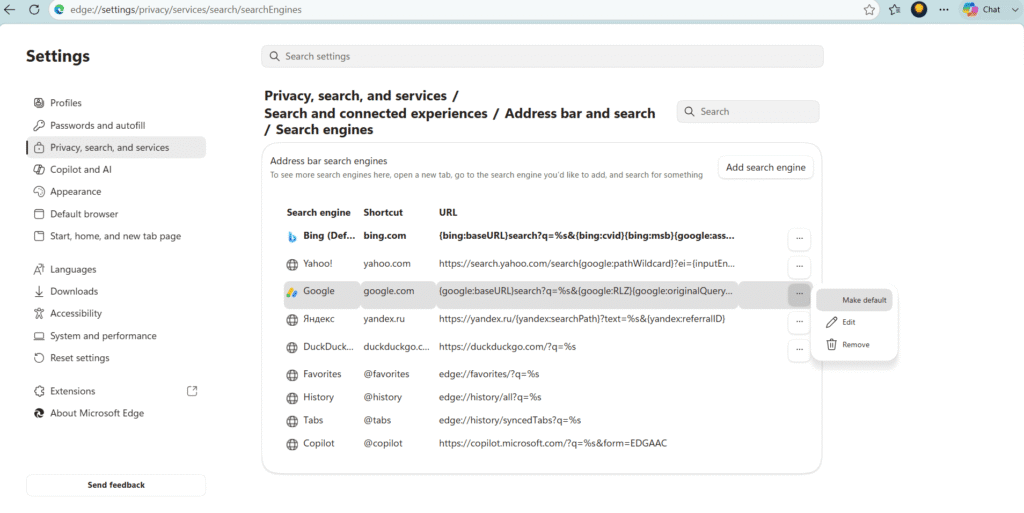The image size is (1024, 513).
Task: Open Copilot and AI settings
Action: [116, 170]
